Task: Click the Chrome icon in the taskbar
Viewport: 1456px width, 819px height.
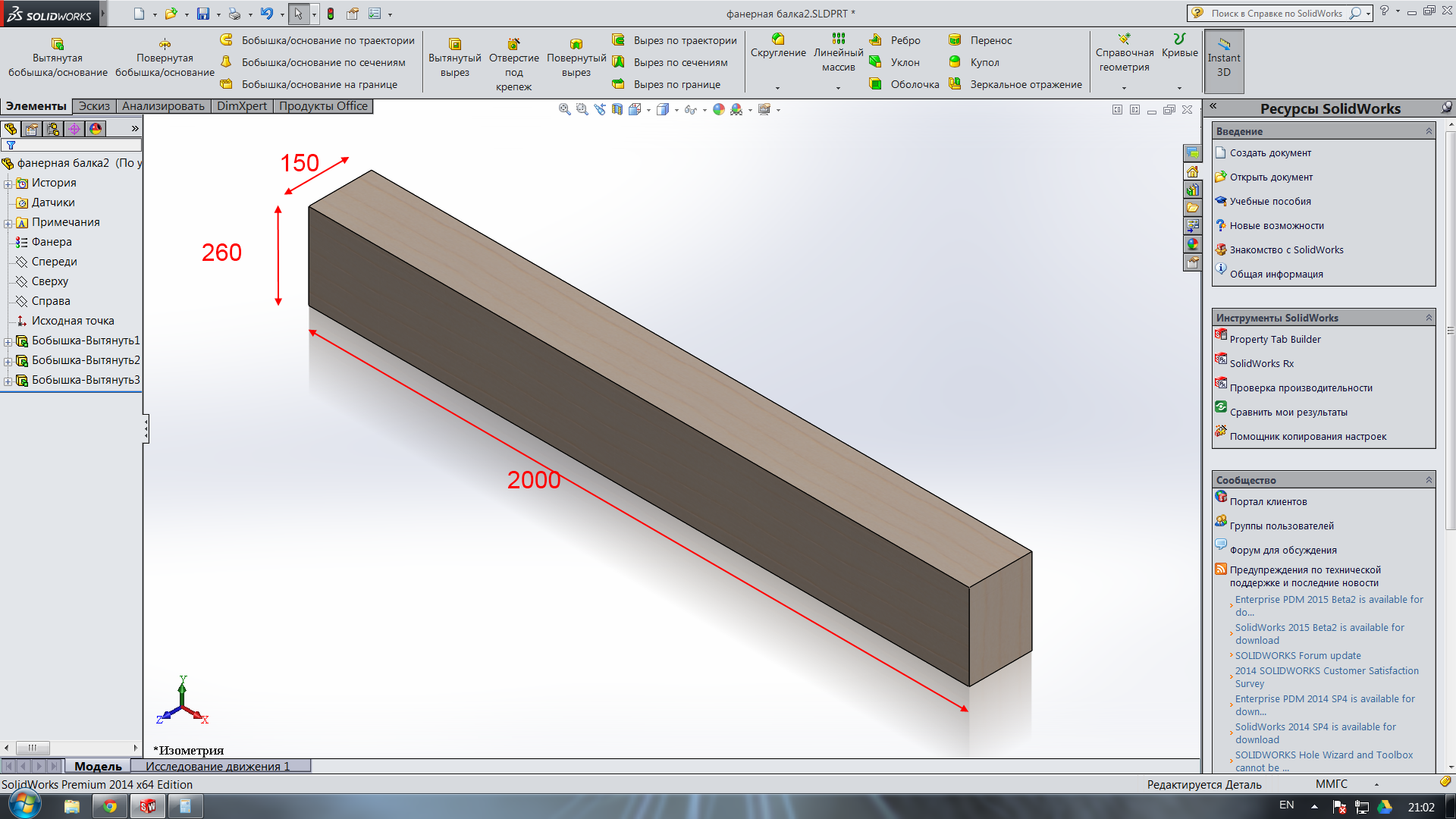Action: 110,806
